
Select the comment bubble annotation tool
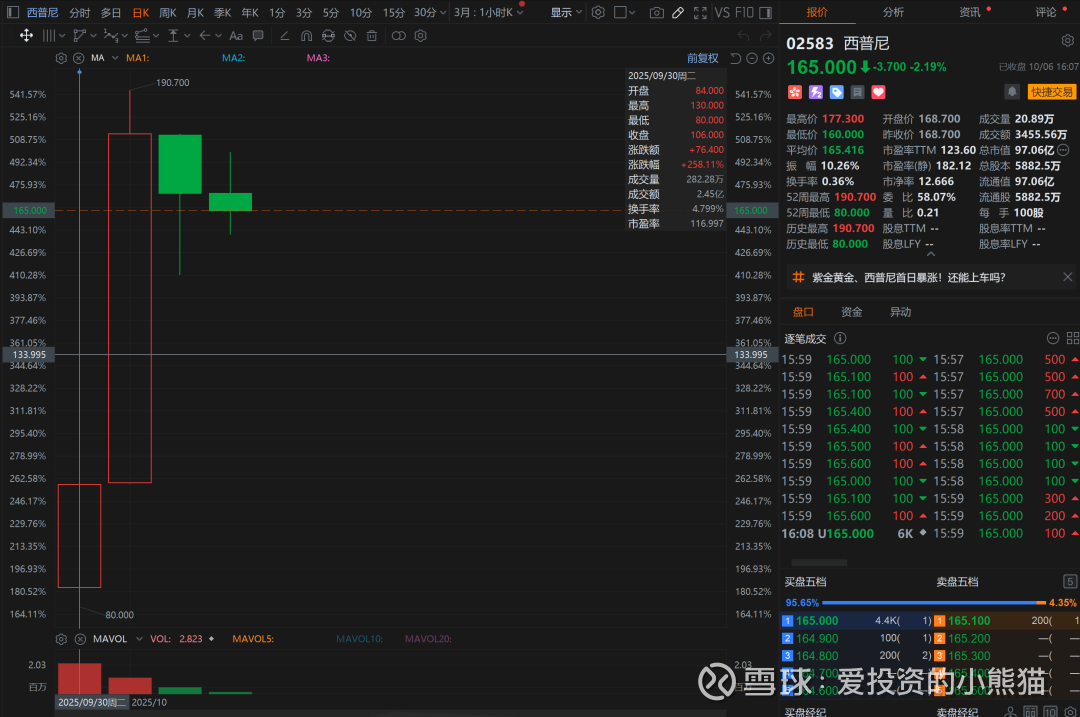pos(258,36)
